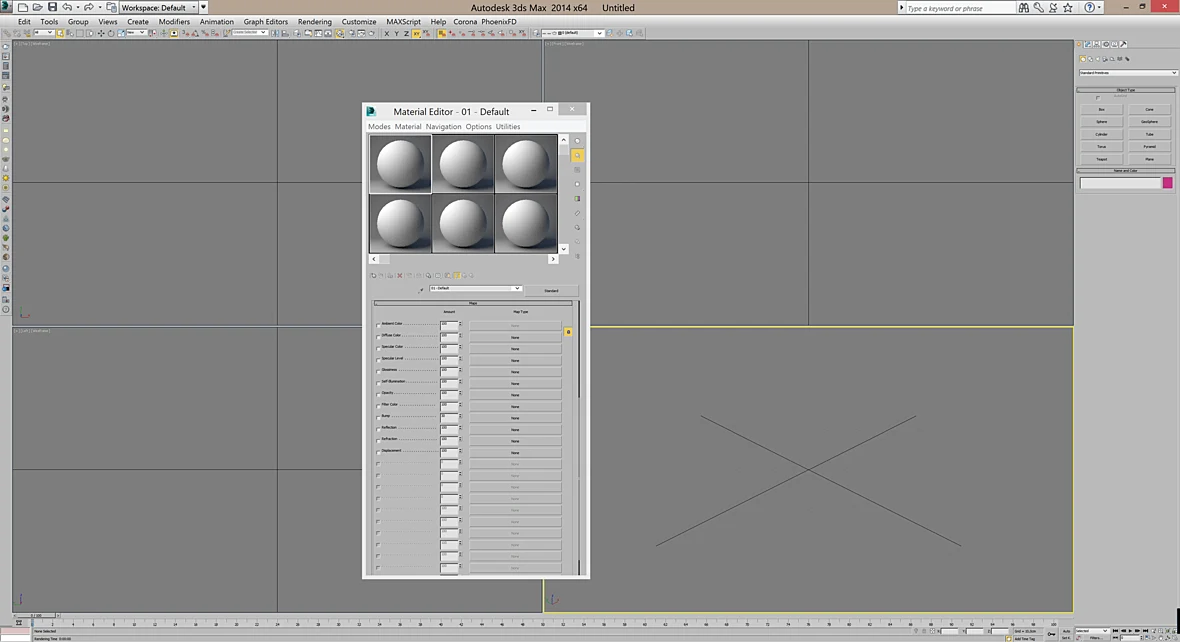
Task: Select the Shapes category icon
Action: pyautogui.click(x=1090, y=59)
